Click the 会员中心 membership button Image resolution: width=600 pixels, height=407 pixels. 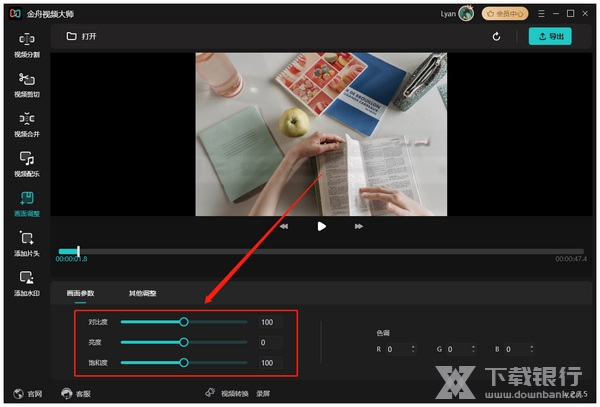(x=505, y=14)
